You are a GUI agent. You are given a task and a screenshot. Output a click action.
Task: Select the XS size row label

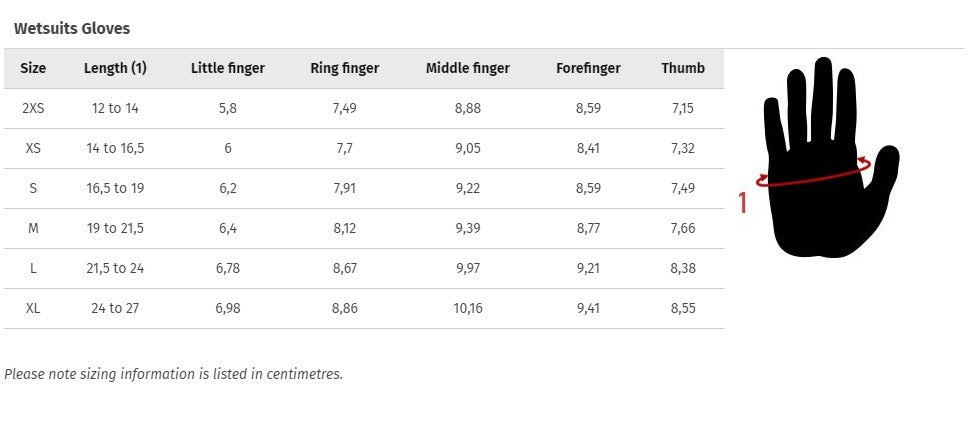click(x=33, y=148)
